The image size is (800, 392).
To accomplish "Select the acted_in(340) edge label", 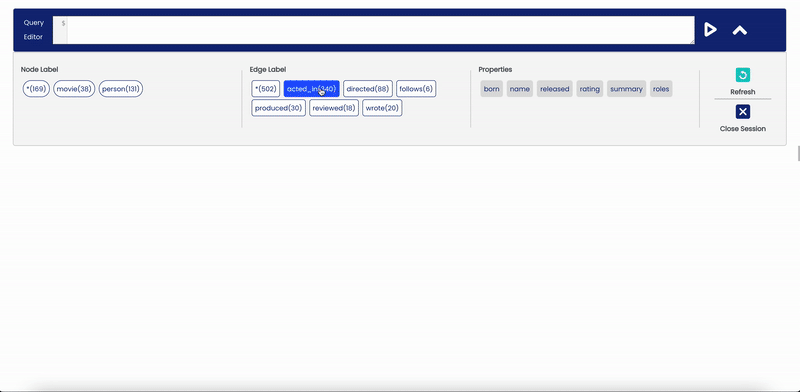I will tap(312, 89).
